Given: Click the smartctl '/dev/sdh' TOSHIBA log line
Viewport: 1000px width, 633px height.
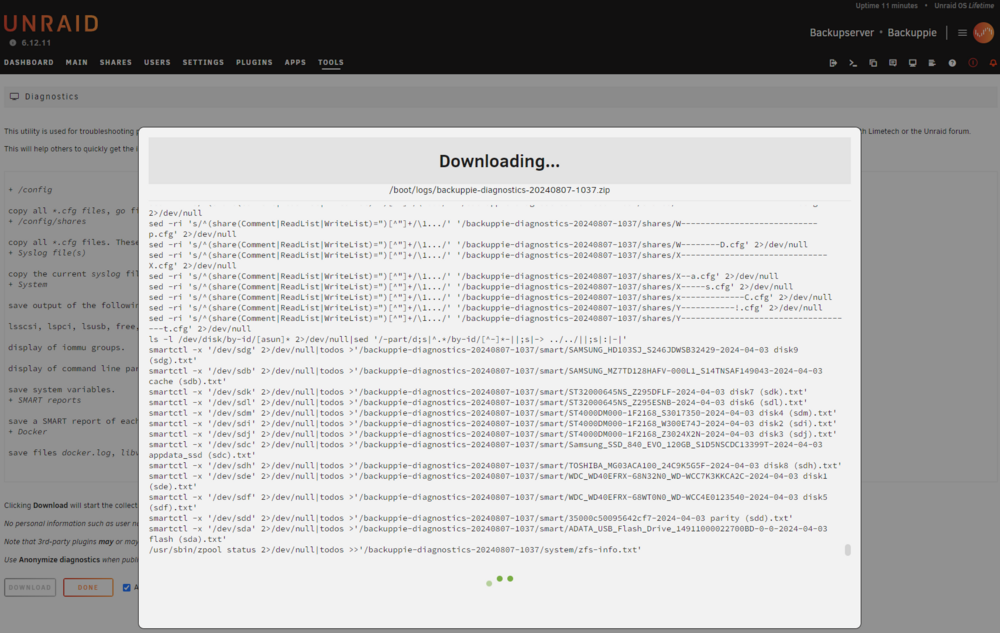Looking at the screenshot, I should [495, 465].
